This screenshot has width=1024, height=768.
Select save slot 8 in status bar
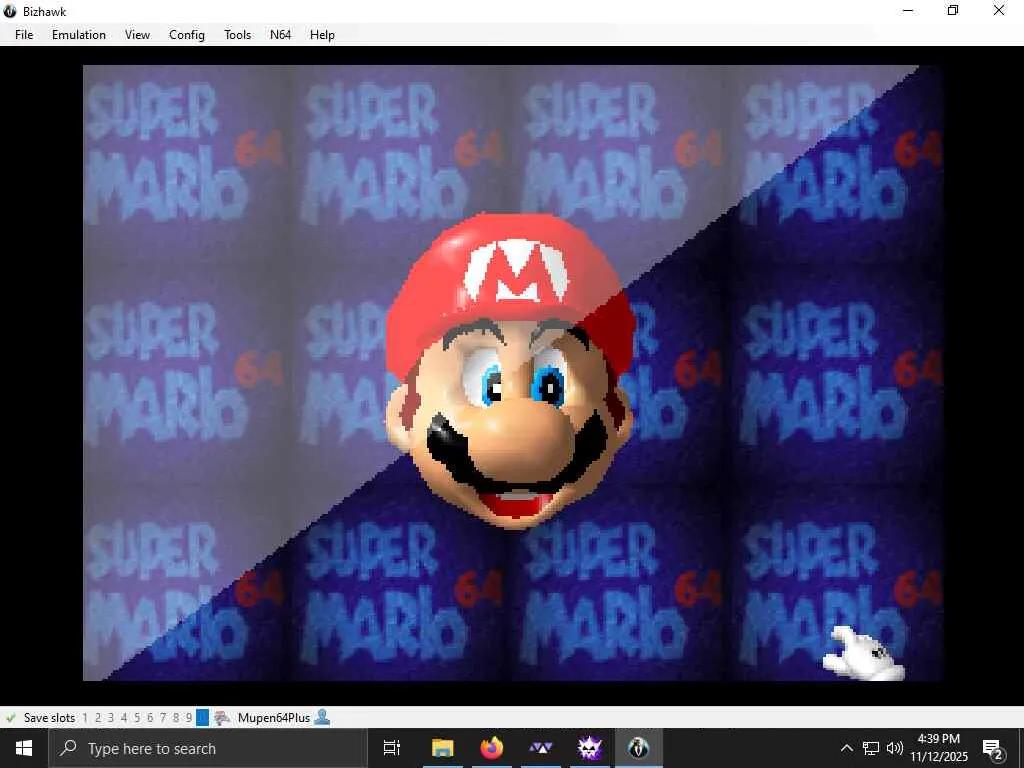(176, 718)
